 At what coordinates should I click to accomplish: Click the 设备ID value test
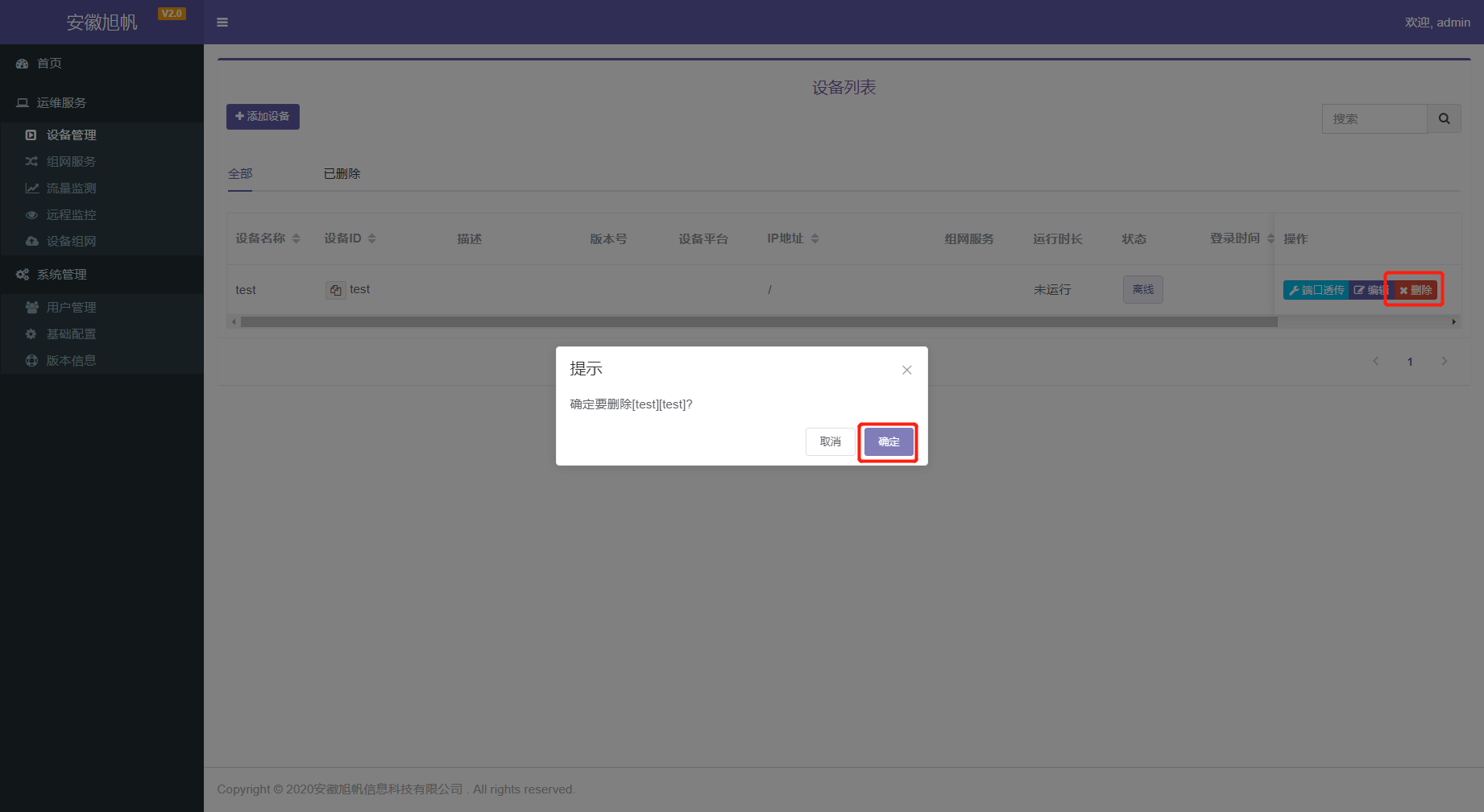click(x=359, y=289)
